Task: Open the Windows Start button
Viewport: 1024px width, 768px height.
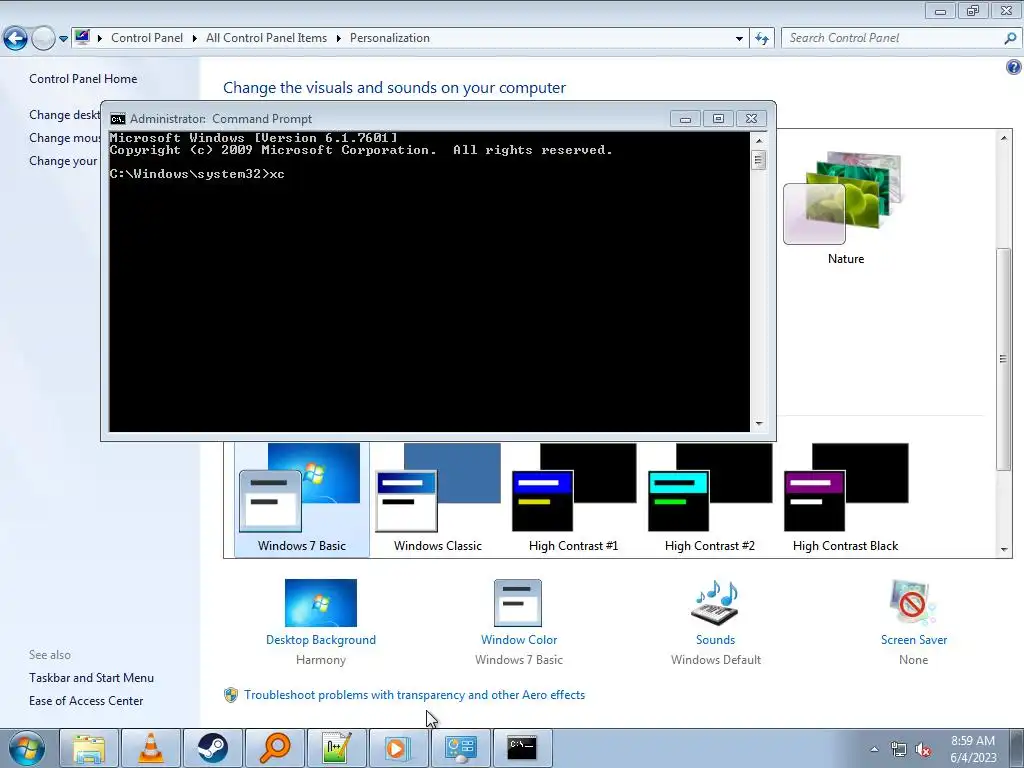Action: pos(27,748)
